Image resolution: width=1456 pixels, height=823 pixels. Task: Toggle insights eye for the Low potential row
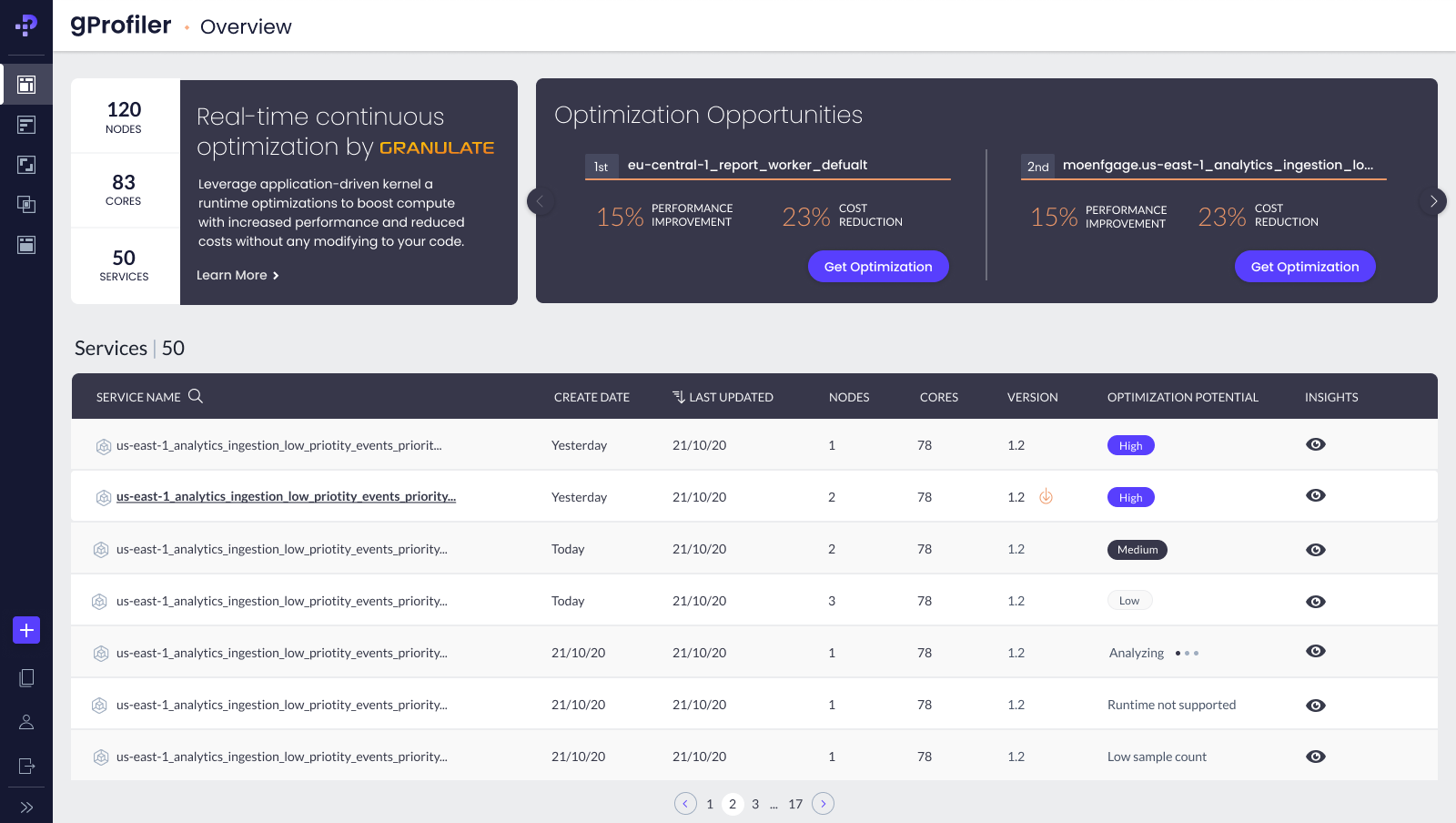pyautogui.click(x=1315, y=602)
